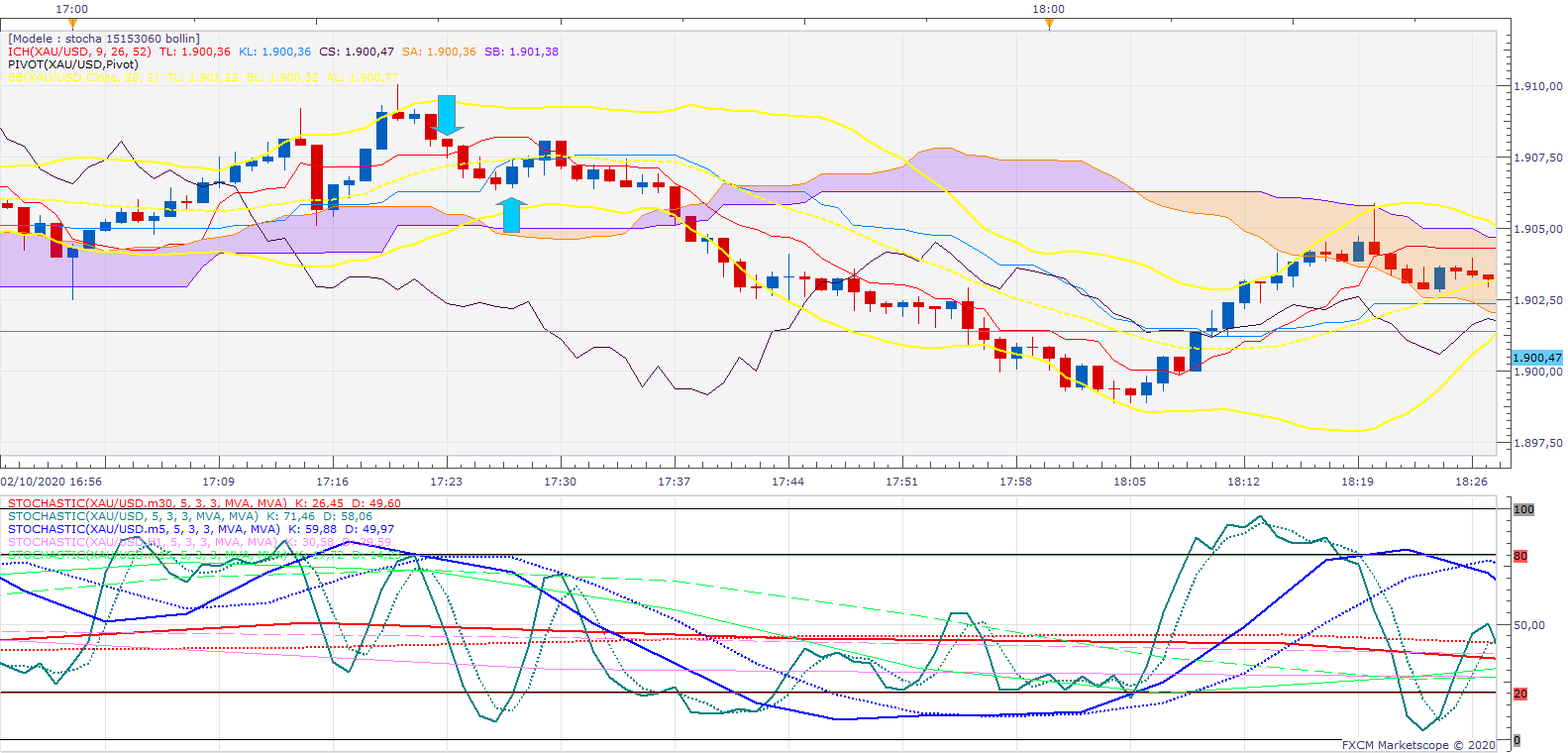Select the 18:12 time axis label

[1244, 482]
